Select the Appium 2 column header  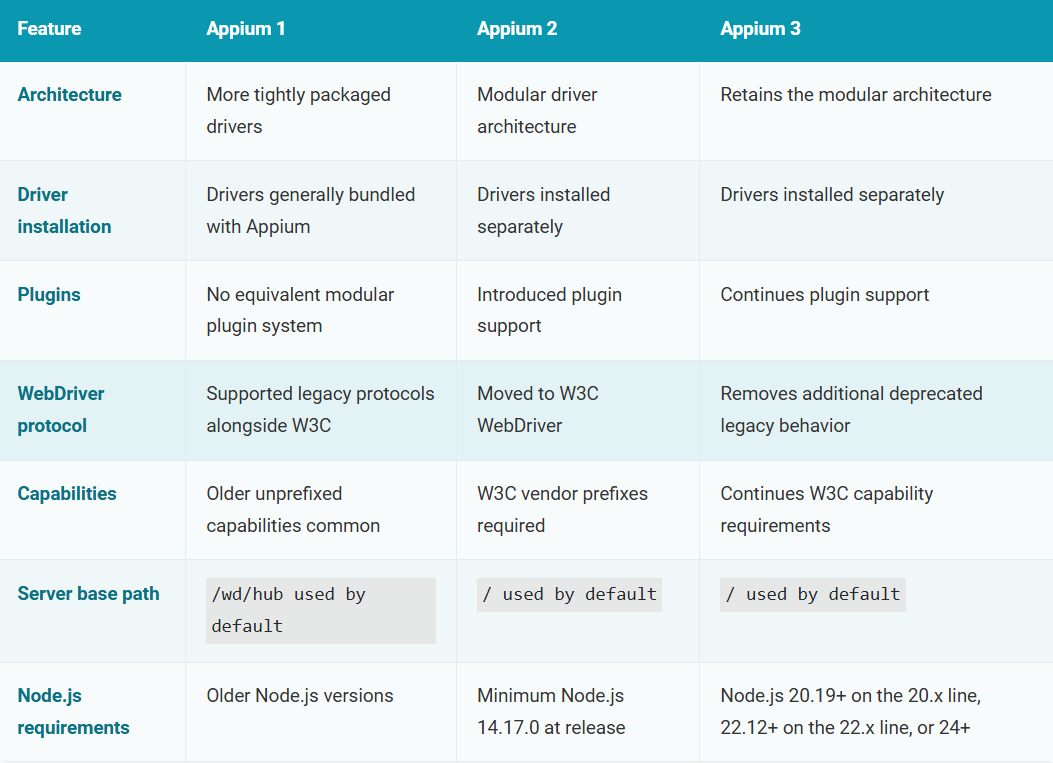coord(517,29)
